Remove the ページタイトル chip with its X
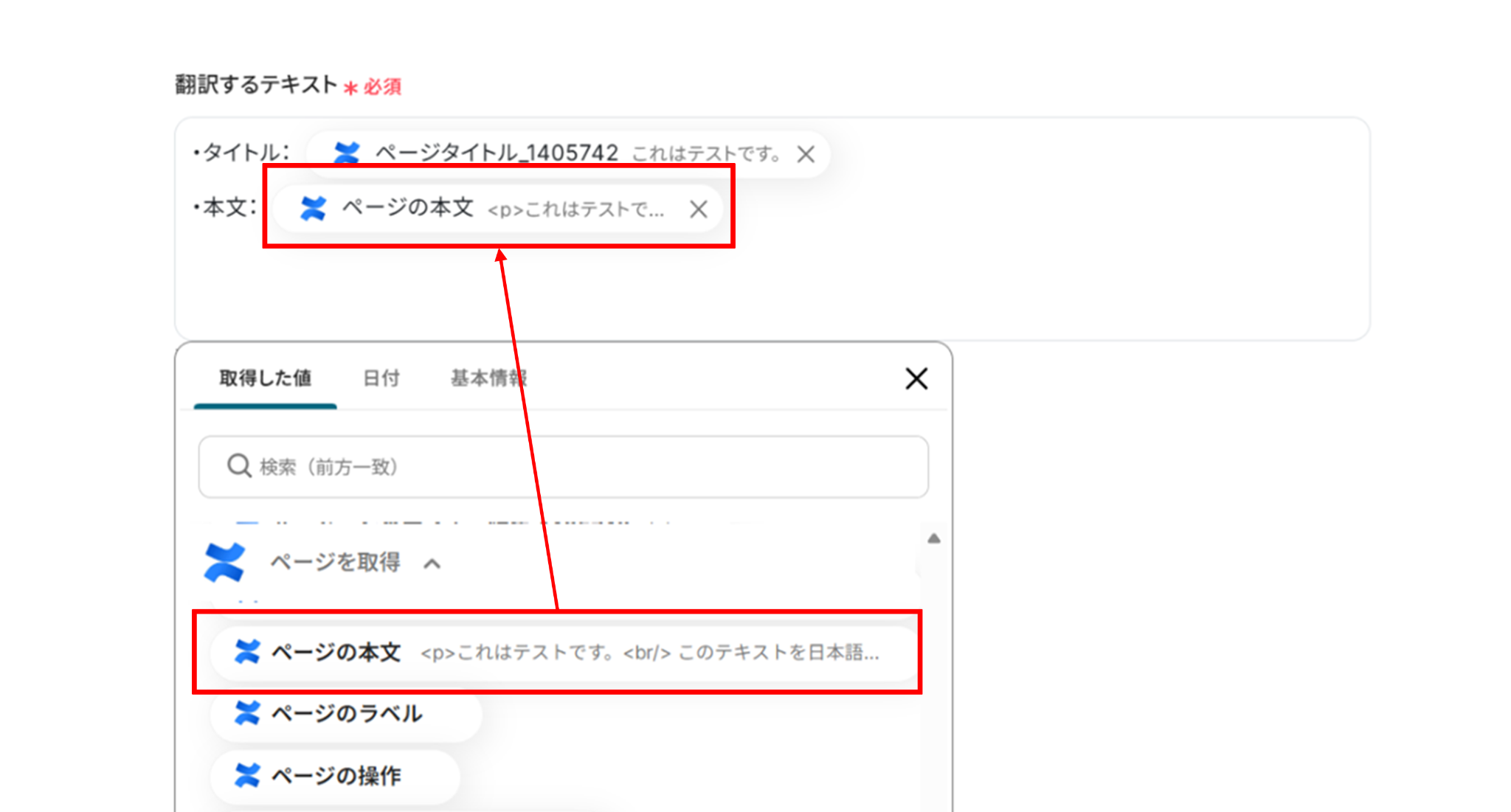 click(x=806, y=154)
